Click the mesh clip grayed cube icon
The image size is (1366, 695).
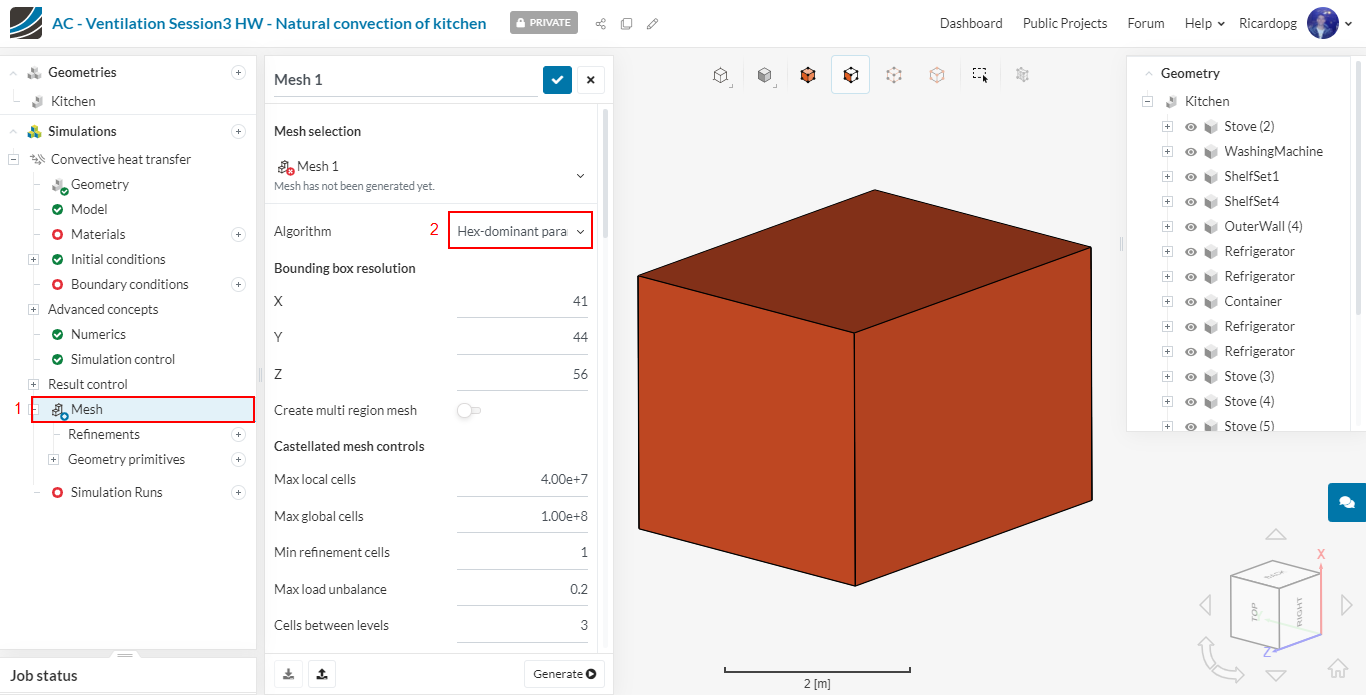click(x=1022, y=75)
